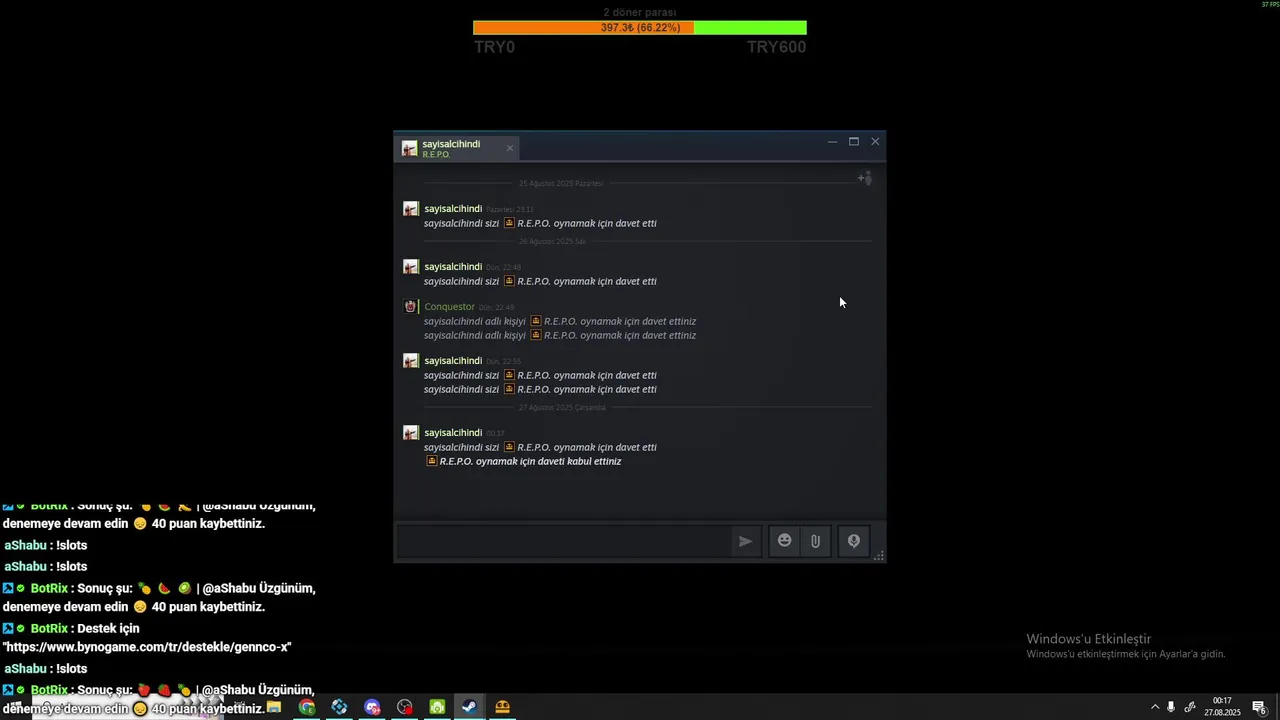Click the bynogame.com destekle link in chat overlay

[147, 647]
